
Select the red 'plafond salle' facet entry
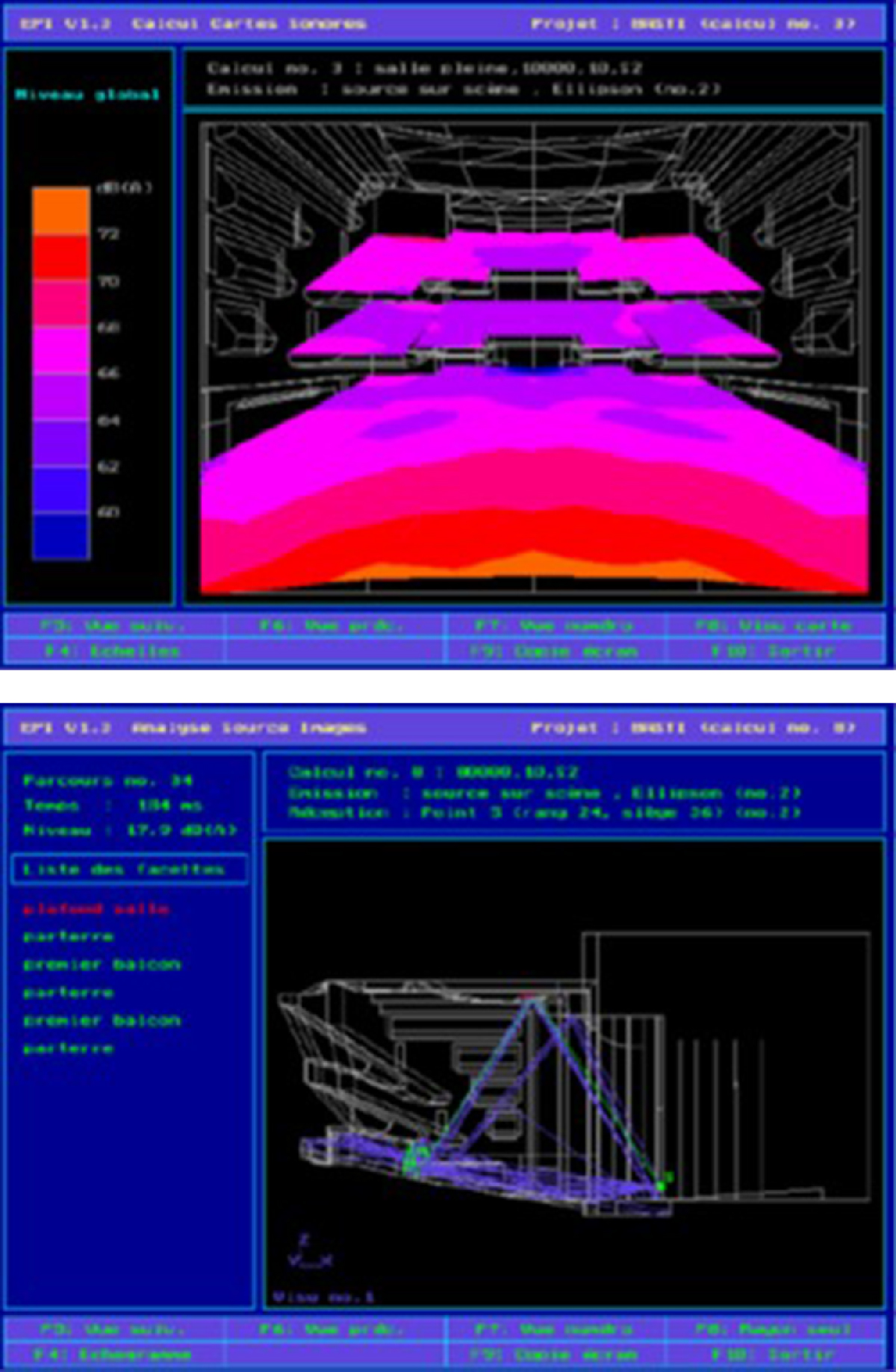pyautogui.click(x=96, y=908)
